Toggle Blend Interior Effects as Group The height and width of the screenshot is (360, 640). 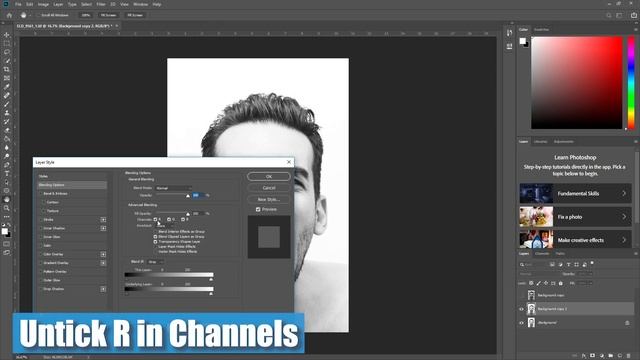click(x=155, y=231)
